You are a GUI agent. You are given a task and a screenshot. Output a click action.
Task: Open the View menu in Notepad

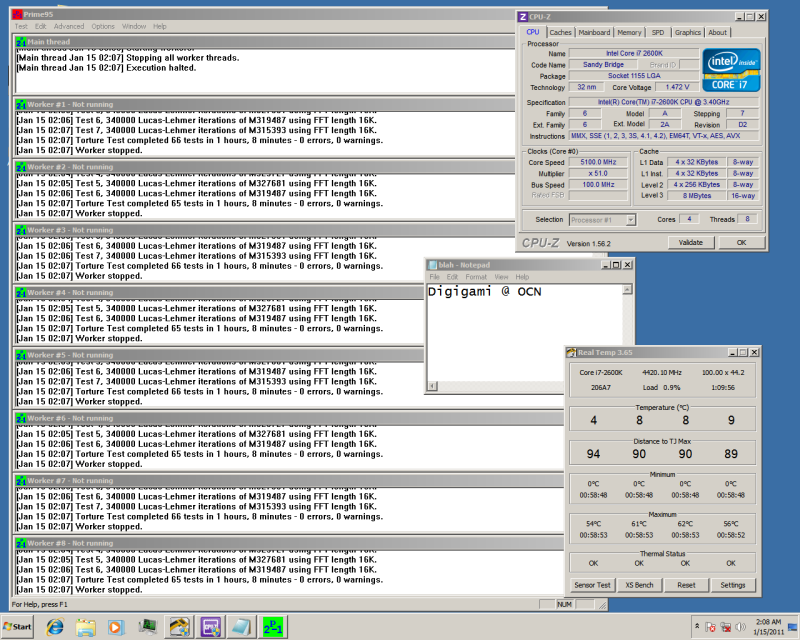(x=502, y=277)
